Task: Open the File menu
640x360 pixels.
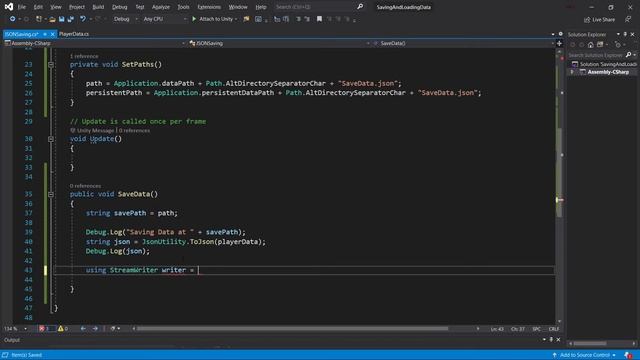Action: 22,7
